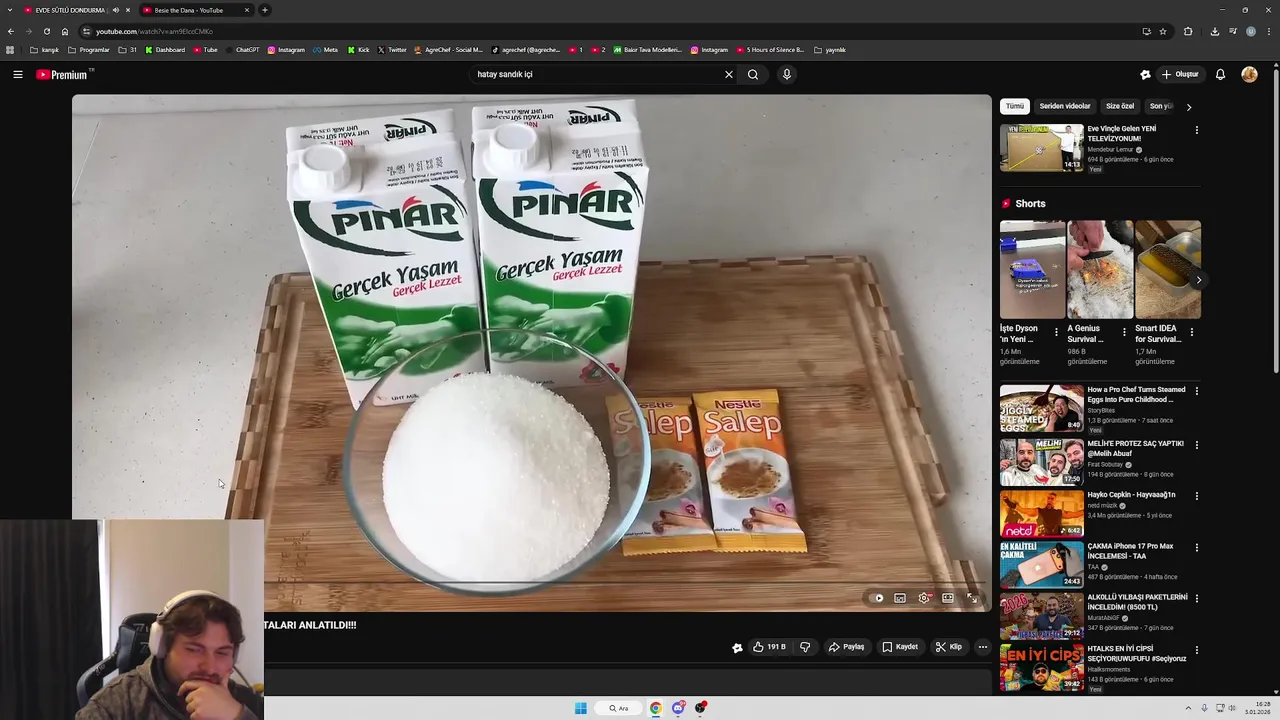Open more actions three-dot menu under video

click(x=982, y=647)
